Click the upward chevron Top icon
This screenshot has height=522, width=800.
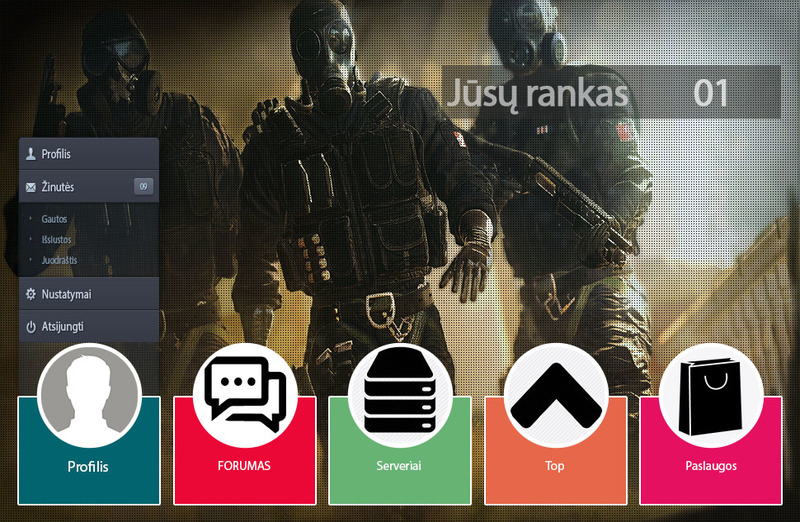[x=556, y=395]
